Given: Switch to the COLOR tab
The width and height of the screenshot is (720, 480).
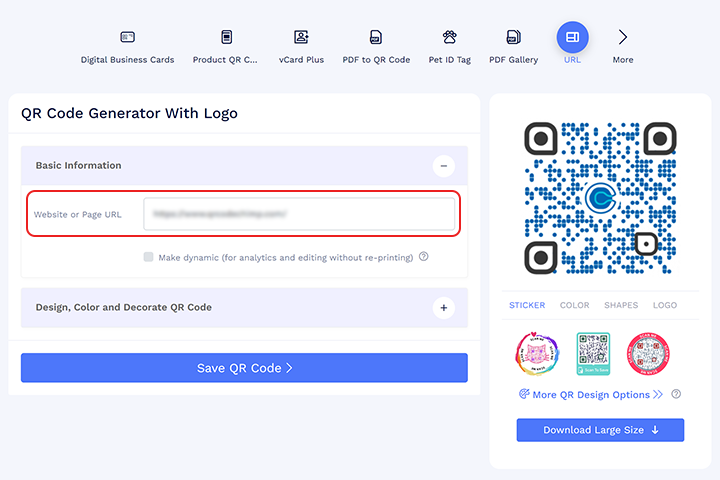Looking at the screenshot, I should pos(574,305).
